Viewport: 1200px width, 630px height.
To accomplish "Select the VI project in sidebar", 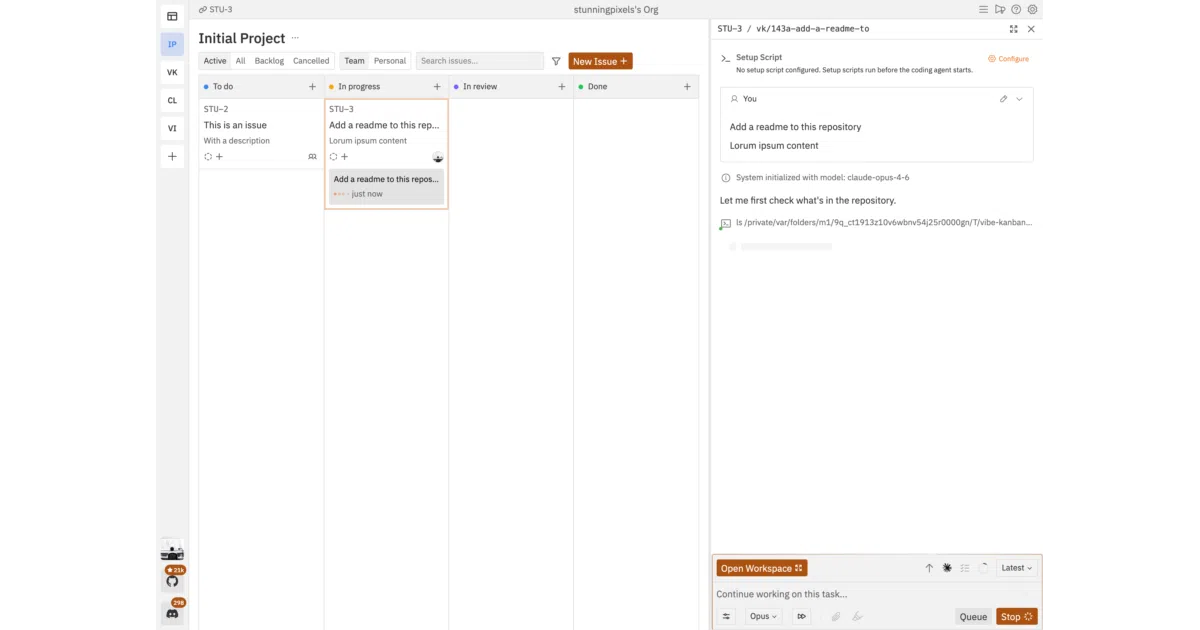I will [x=172, y=128].
